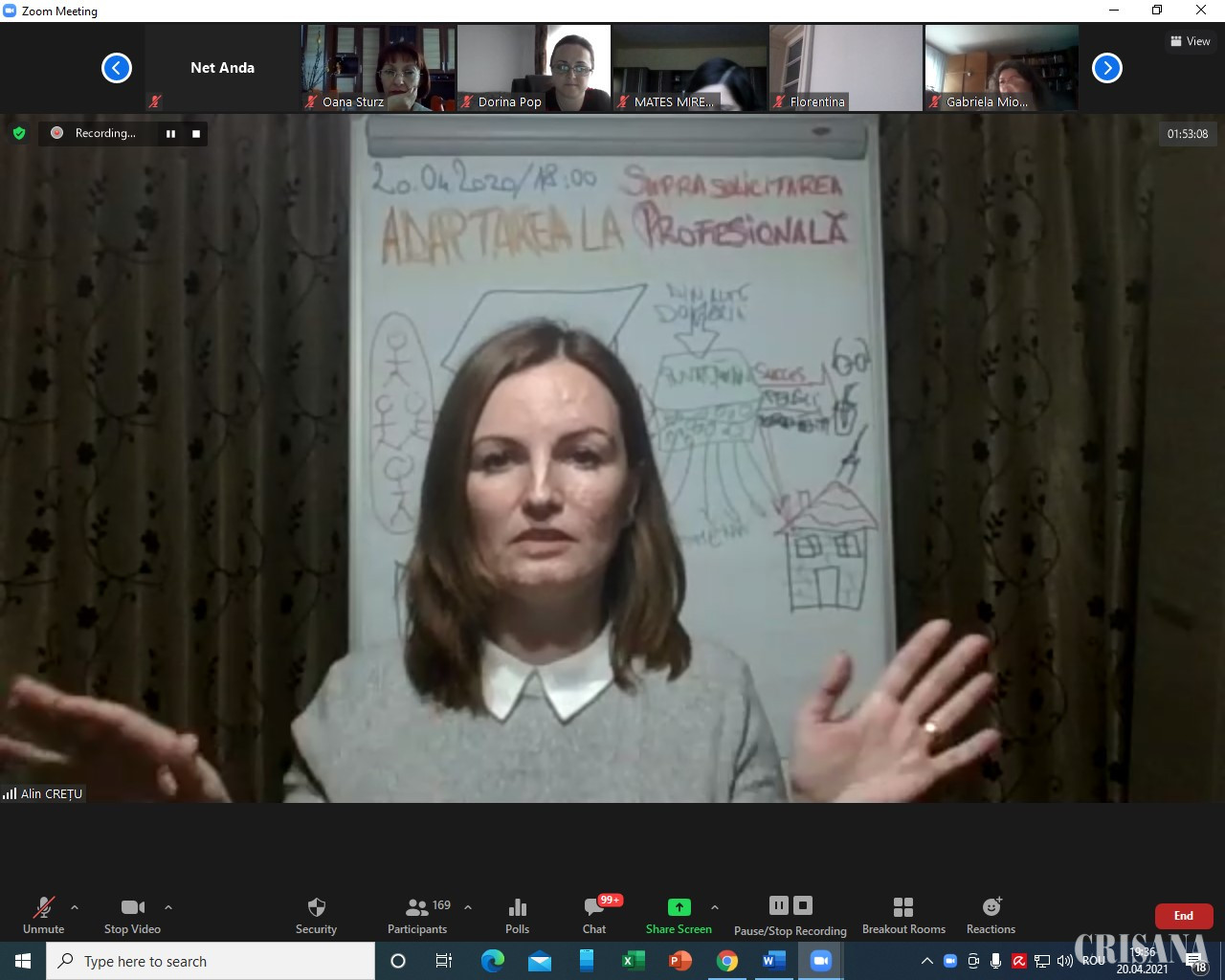Viewport: 1225px width, 980px height.
Task: Click the red End meeting button
Action: [1183, 916]
